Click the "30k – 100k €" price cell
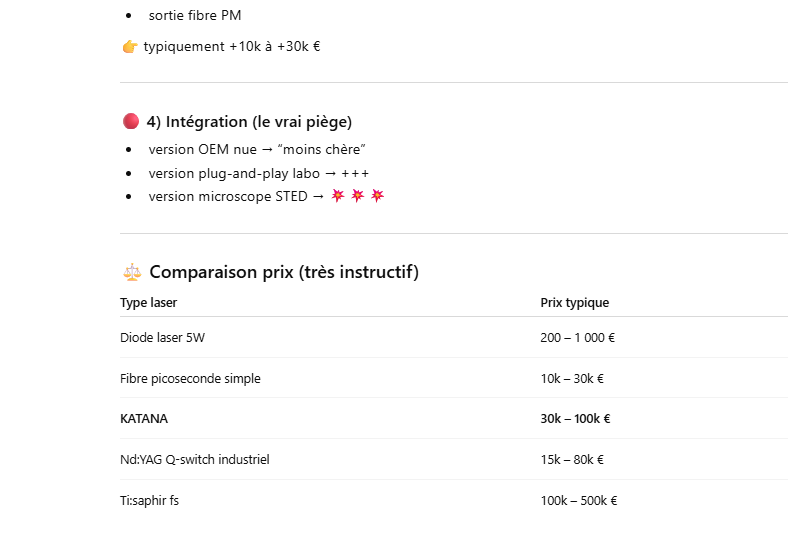788x550 pixels. click(575, 419)
